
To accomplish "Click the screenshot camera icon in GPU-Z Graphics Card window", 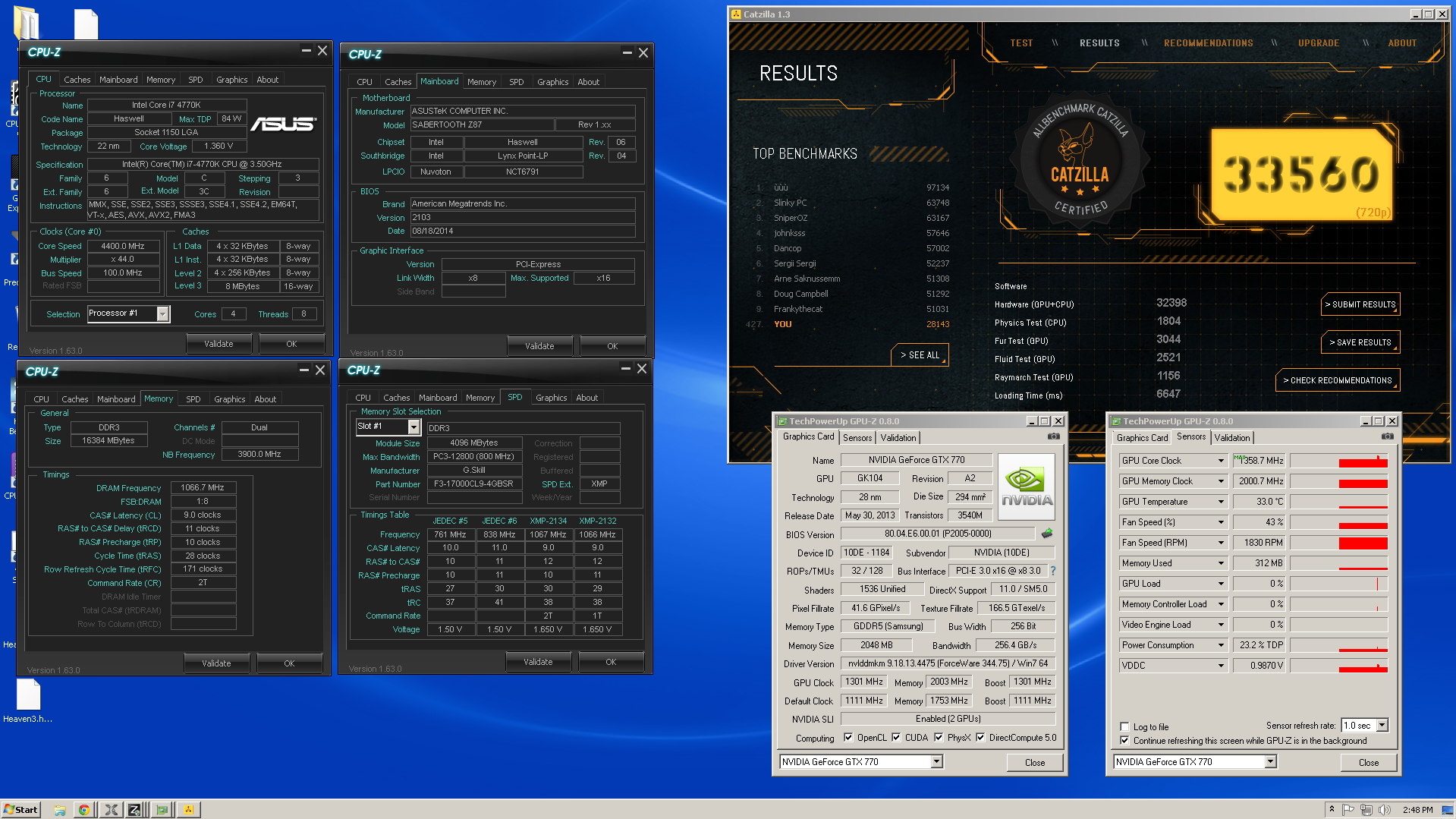I will (1053, 436).
